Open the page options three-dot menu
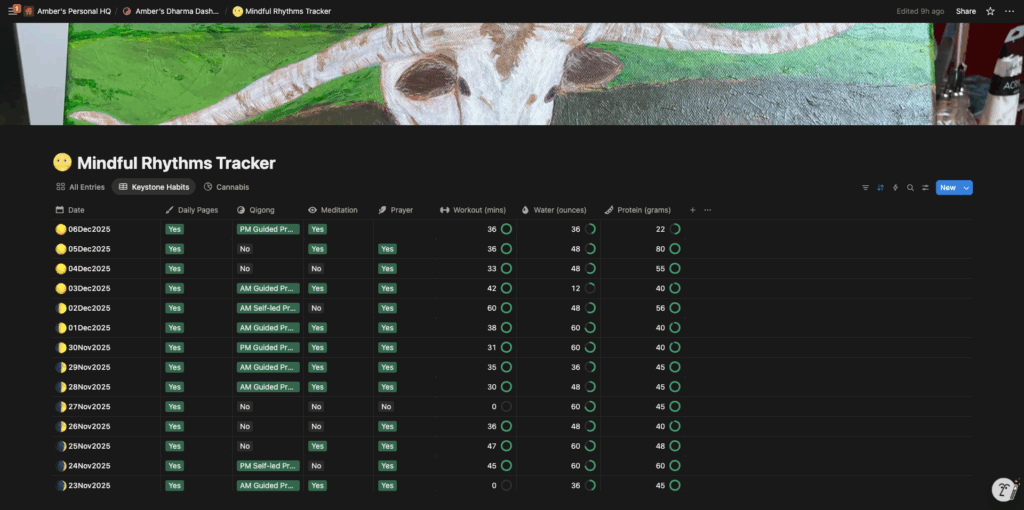The image size is (1024, 510). point(1008,11)
